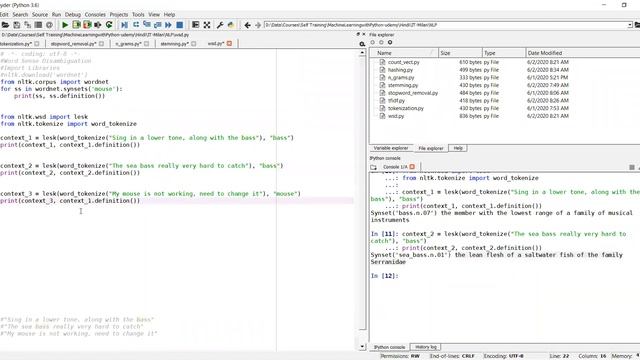Open file with the folder toolbar icon
The width and height of the screenshot is (640, 360).
point(5,25)
